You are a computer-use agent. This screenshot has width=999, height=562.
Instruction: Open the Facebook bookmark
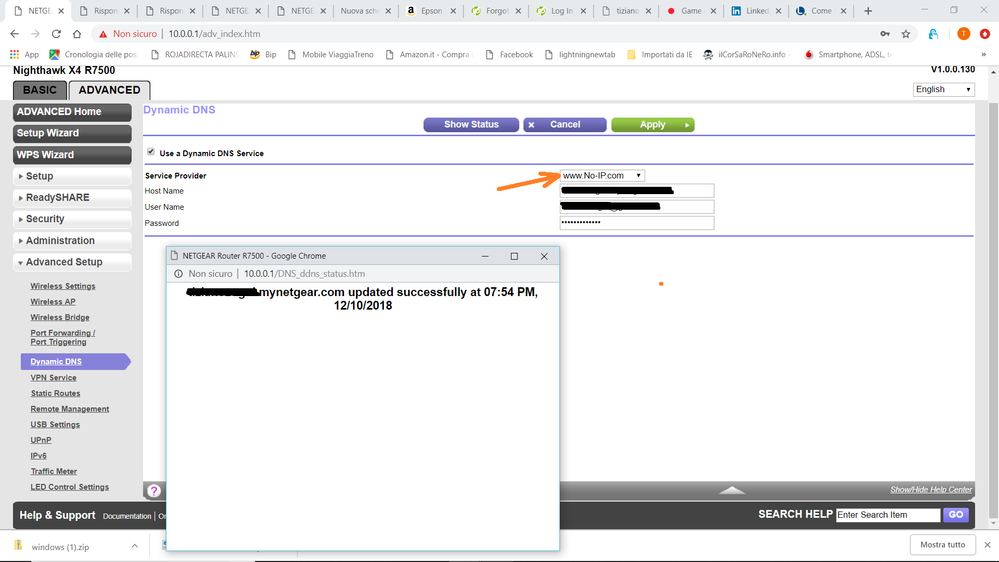(x=509, y=55)
